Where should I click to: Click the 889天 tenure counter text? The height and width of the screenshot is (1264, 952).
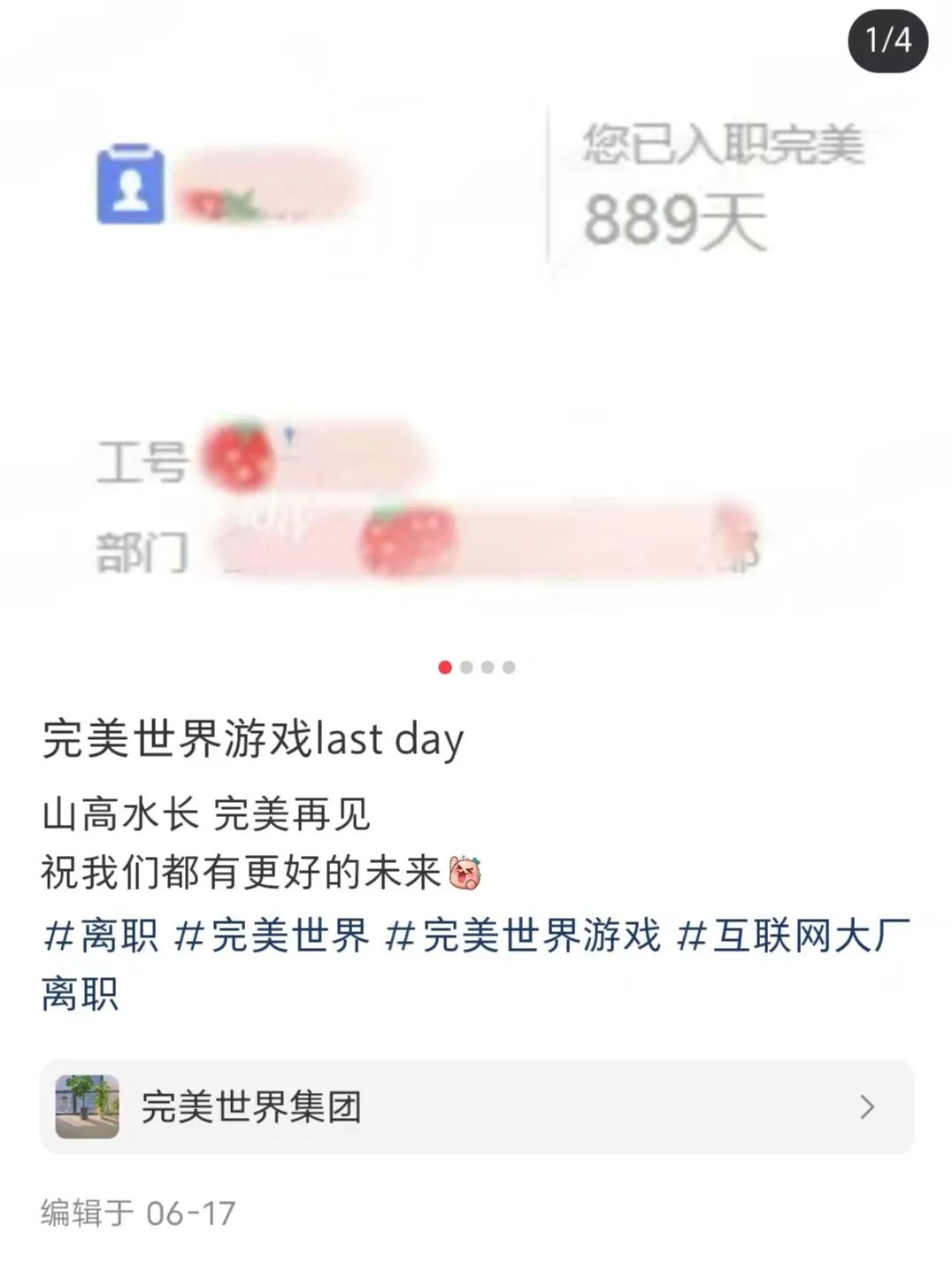pos(674,221)
